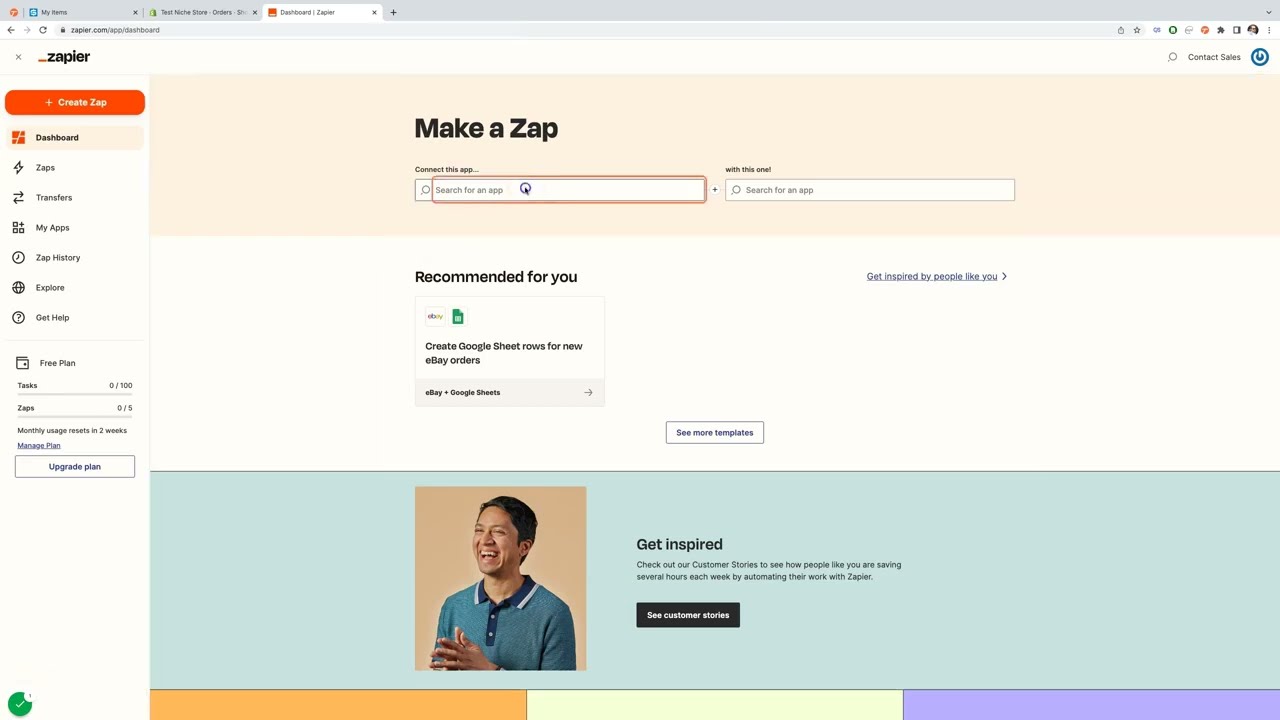Focus the 'with this one!' search field
Viewport: 1280px width, 720px height.
[870, 190]
